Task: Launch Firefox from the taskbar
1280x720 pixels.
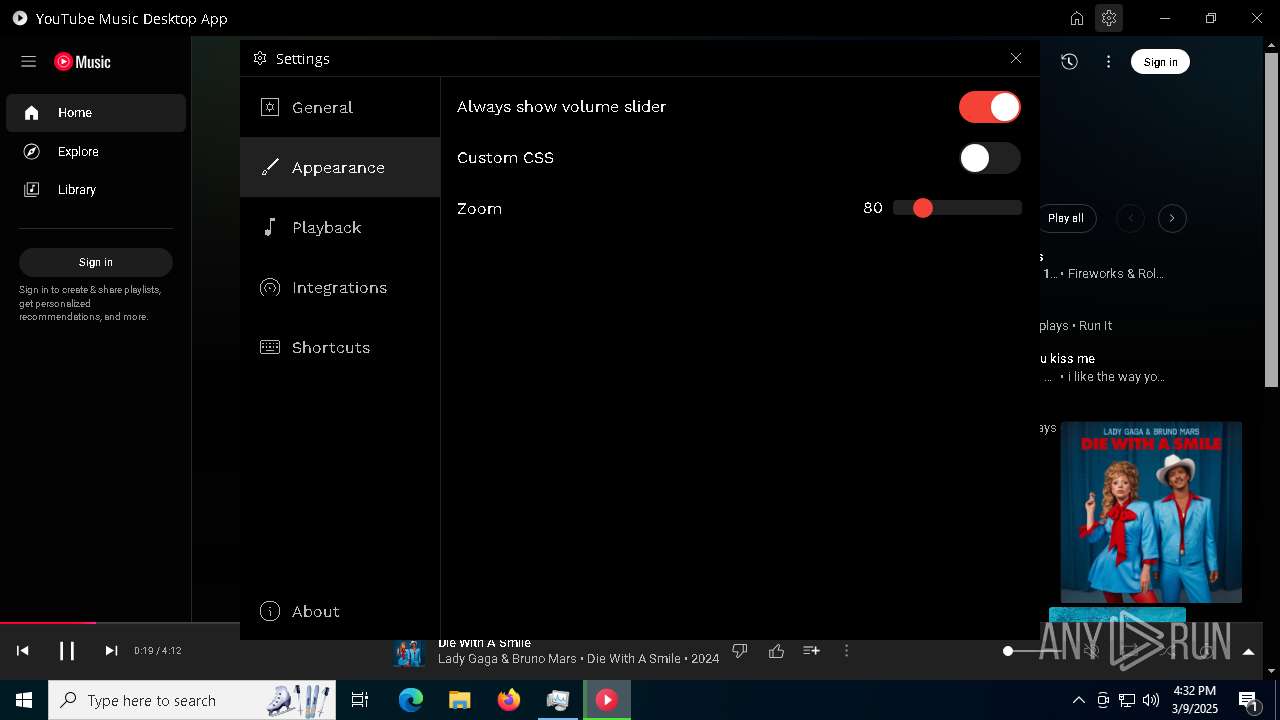Action: pyautogui.click(x=509, y=700)
